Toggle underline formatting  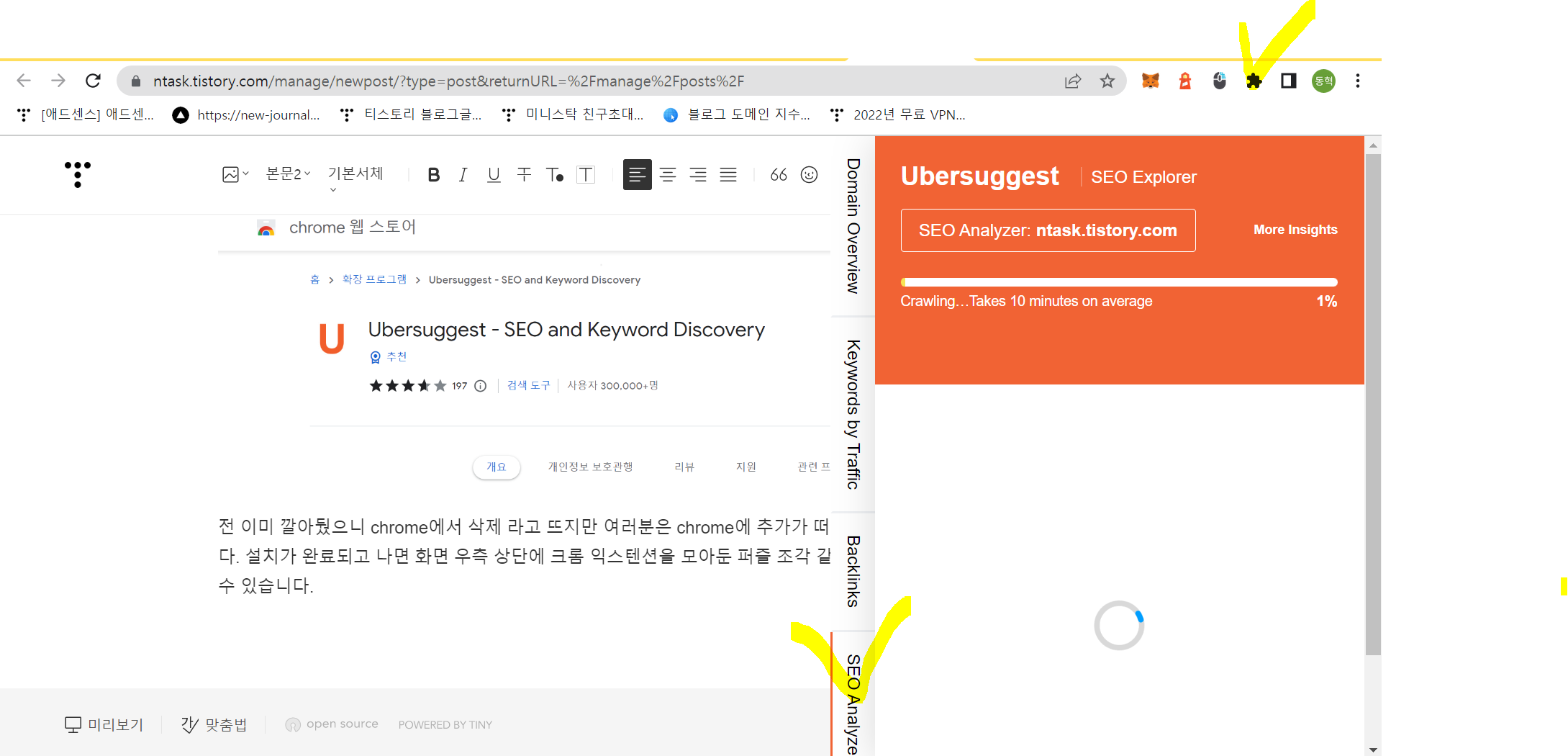coord(494,174)
